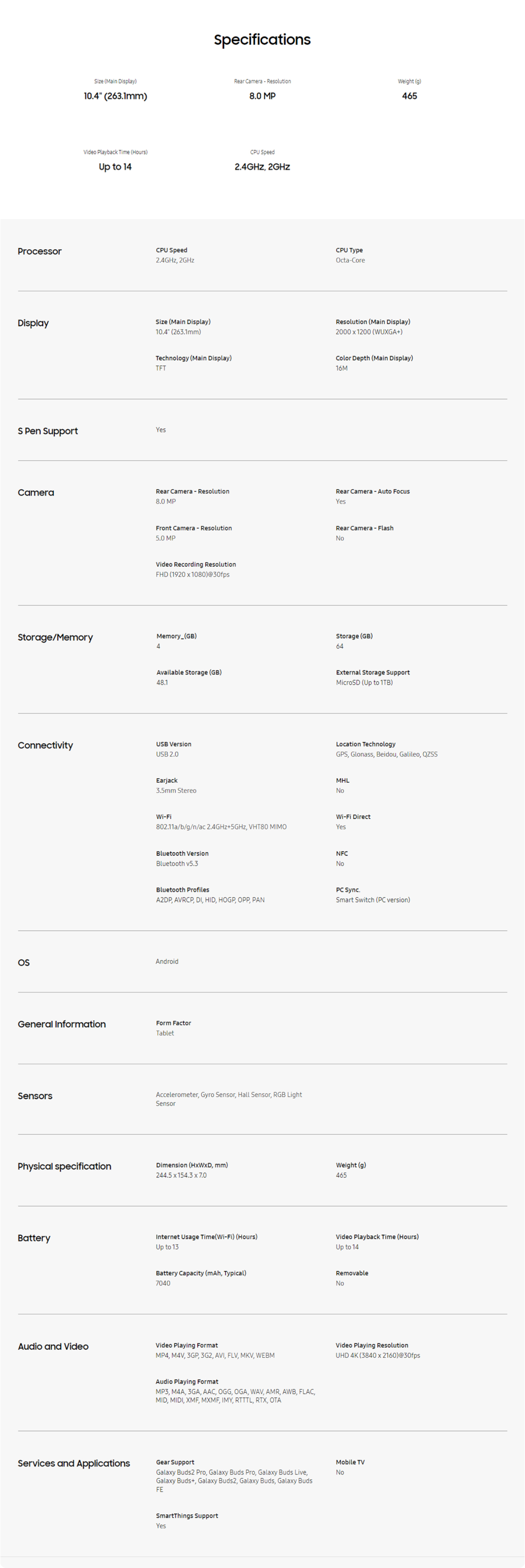The height and width of the screenshot is (1568, 525).
Task: Click the Services and Applications heading
Action: (x=73, y=1463)
